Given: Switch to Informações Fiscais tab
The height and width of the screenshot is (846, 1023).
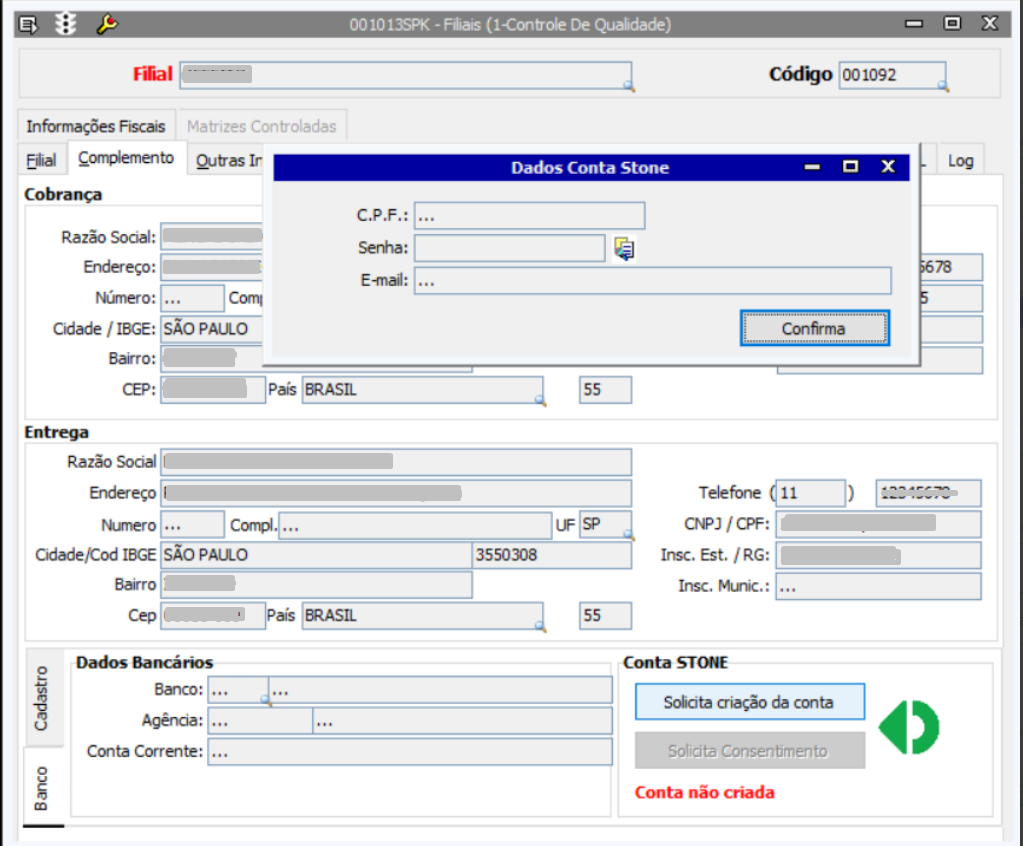Looking at the screenshot, I should coord(96,126).
